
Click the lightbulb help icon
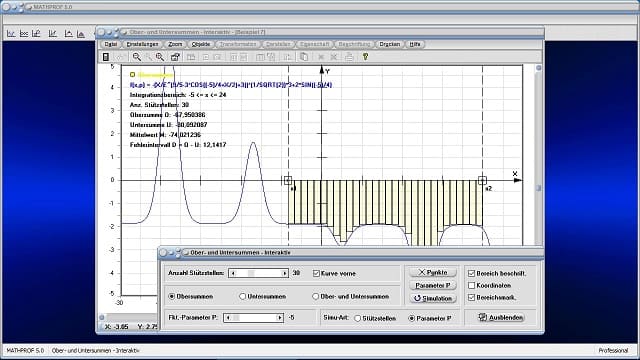pos(365,57)
